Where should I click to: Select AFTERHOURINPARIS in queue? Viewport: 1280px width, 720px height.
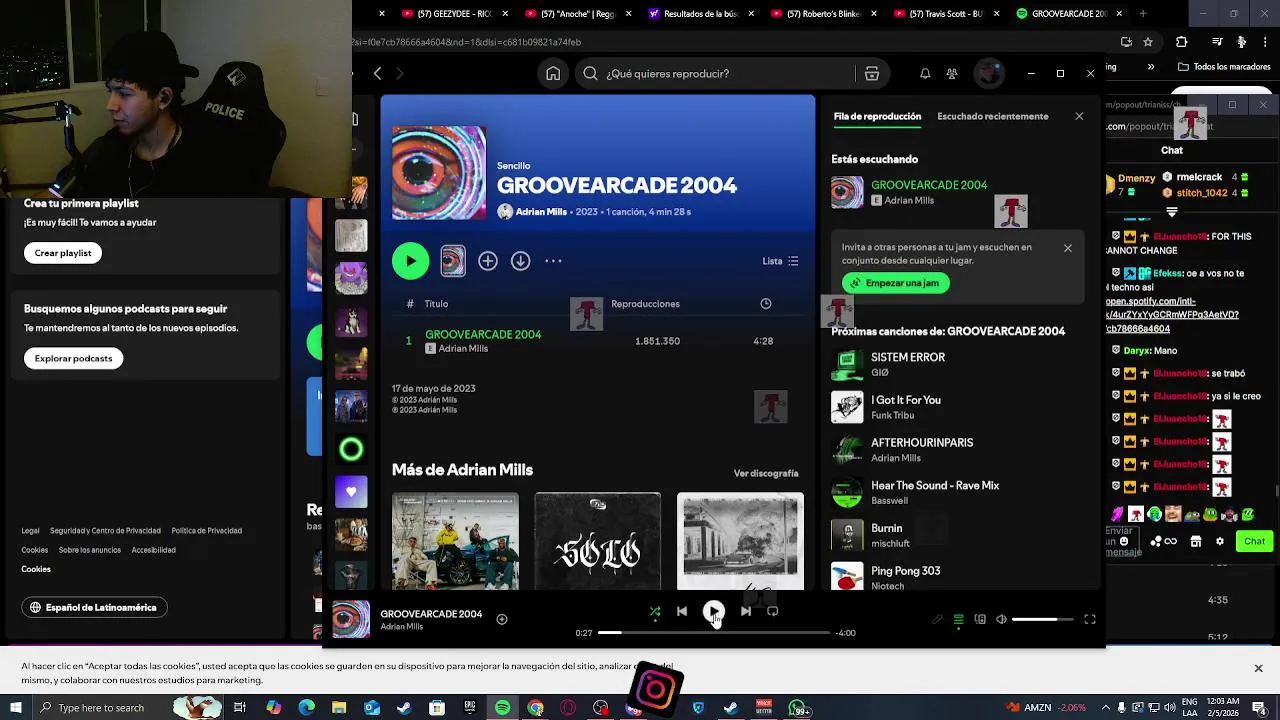pyautogui.click(x=957, y=450)
